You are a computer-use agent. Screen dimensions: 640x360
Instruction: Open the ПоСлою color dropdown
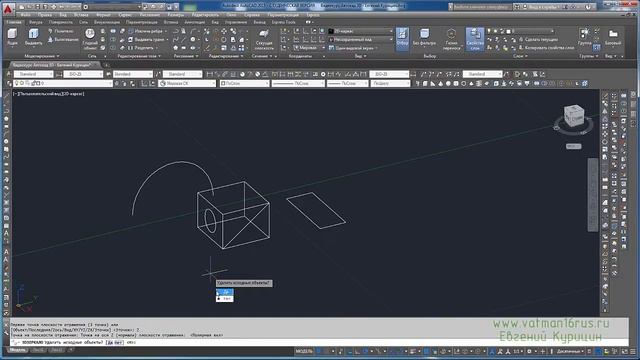(244, 83)
